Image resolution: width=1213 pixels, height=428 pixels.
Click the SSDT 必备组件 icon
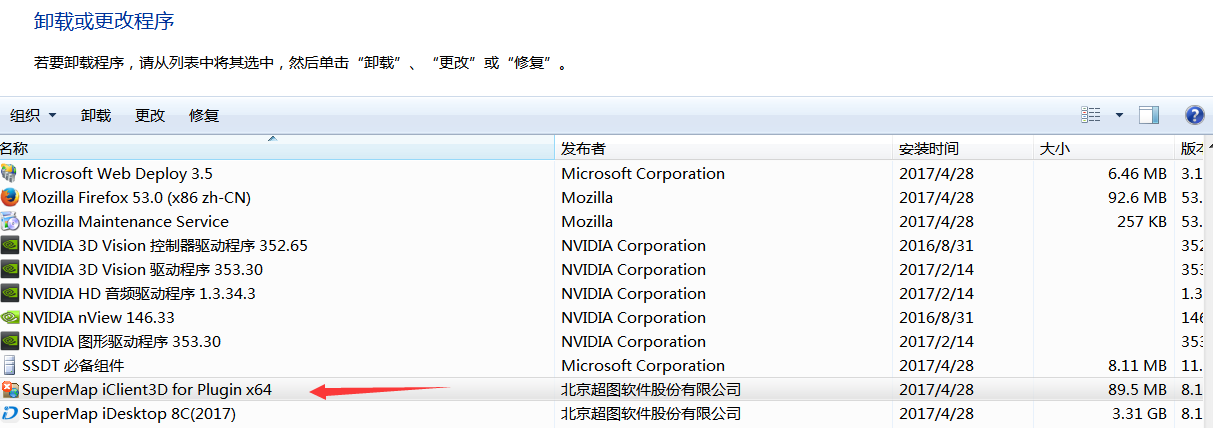pyautogui.click(x=10, y=365)
